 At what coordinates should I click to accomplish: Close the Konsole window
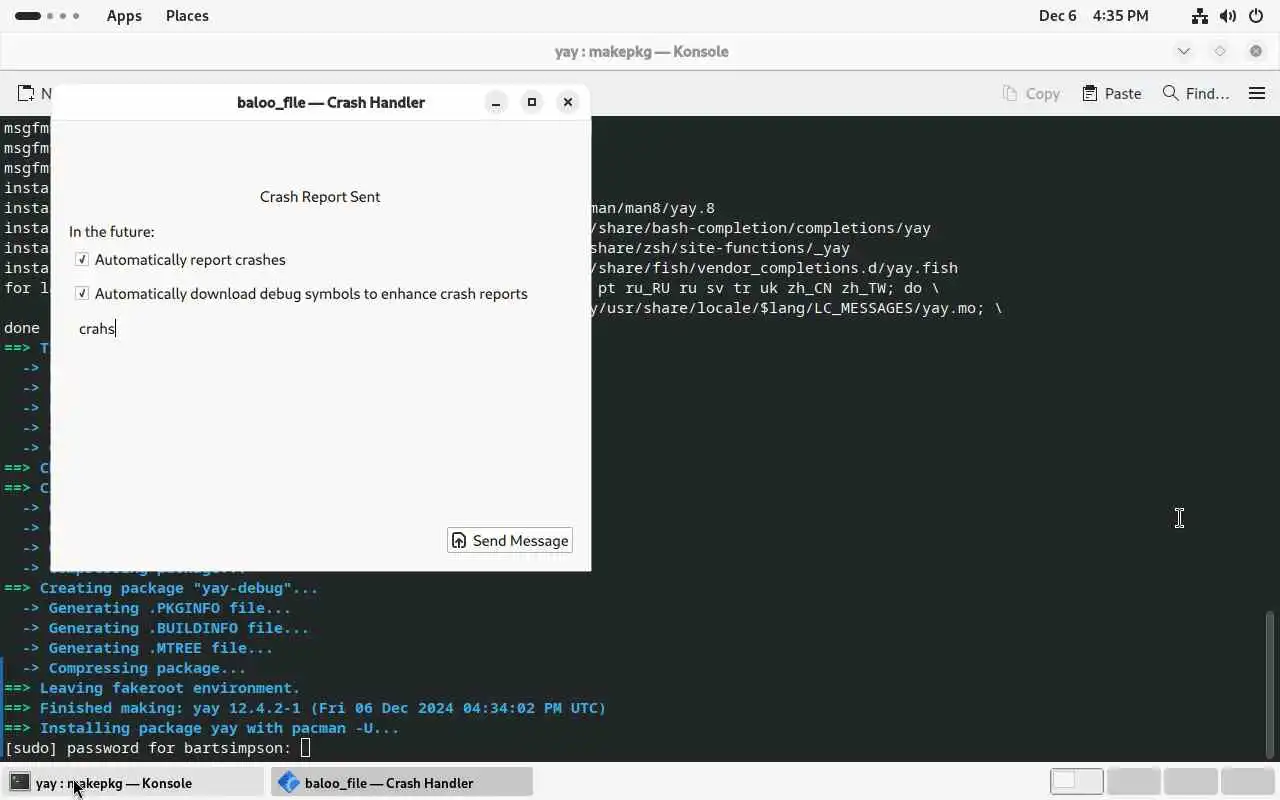1256,51
